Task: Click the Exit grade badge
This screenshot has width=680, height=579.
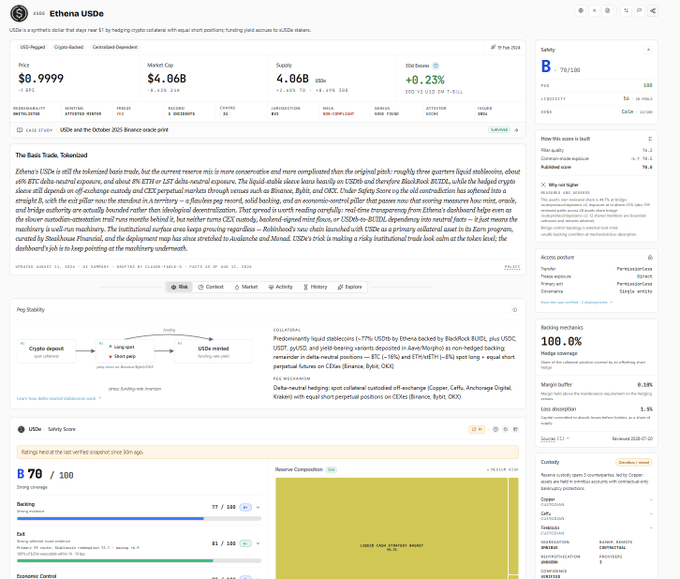Action: [245, 543]
